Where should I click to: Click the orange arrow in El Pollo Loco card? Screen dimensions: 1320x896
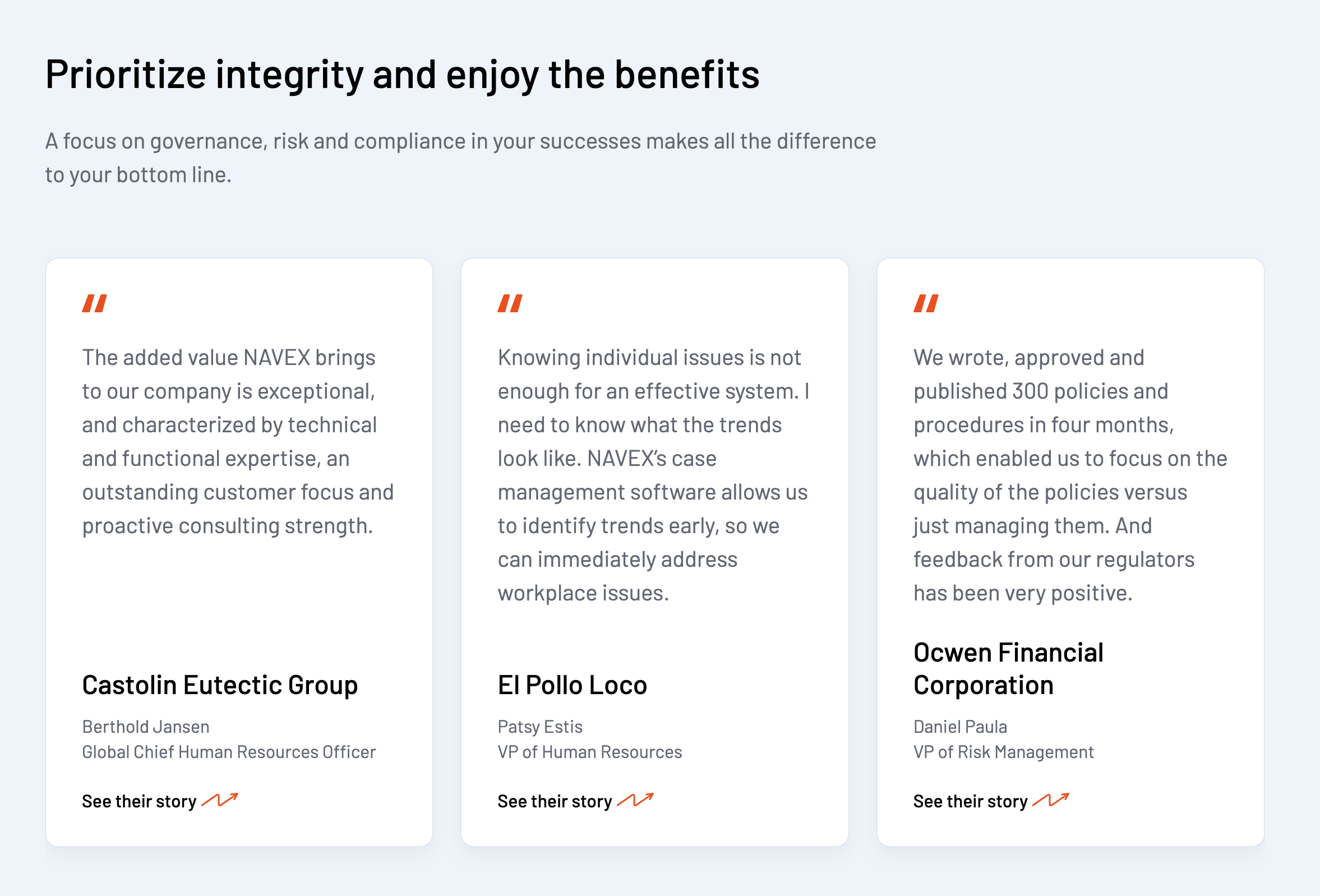point(635,800)
